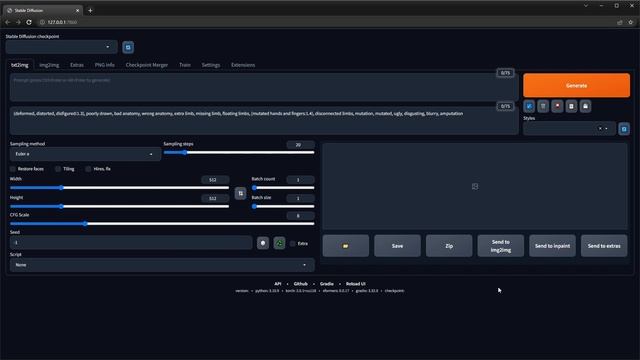Enable the Hires. fix checkbox
640x360 pixels.
click(88, 169)
